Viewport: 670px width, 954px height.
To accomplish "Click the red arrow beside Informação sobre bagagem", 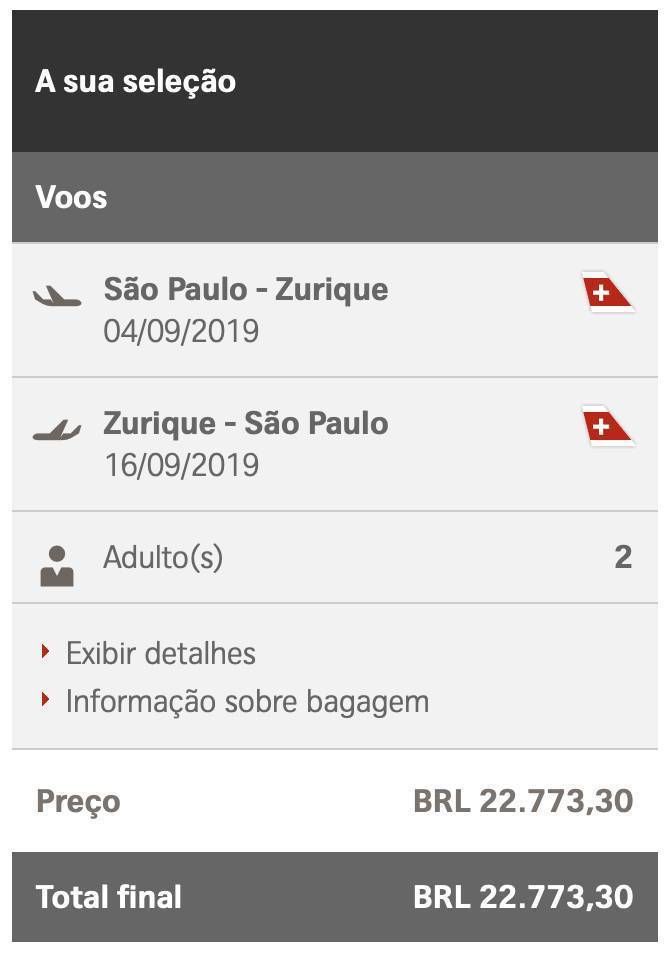I will (x=45, y=700).
